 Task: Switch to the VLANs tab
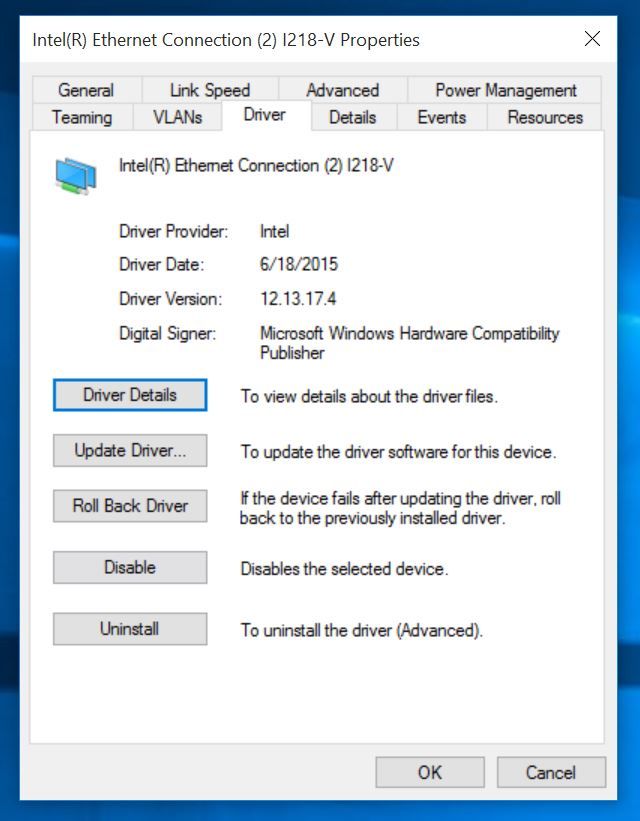pyautogui.click(x=178, y=117)
